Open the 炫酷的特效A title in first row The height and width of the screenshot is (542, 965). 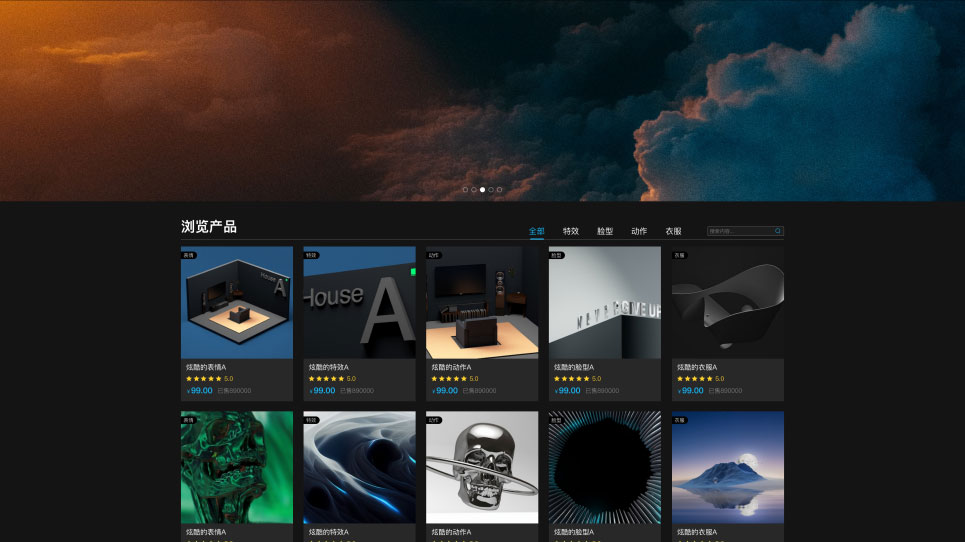click(x=329, y=367)
